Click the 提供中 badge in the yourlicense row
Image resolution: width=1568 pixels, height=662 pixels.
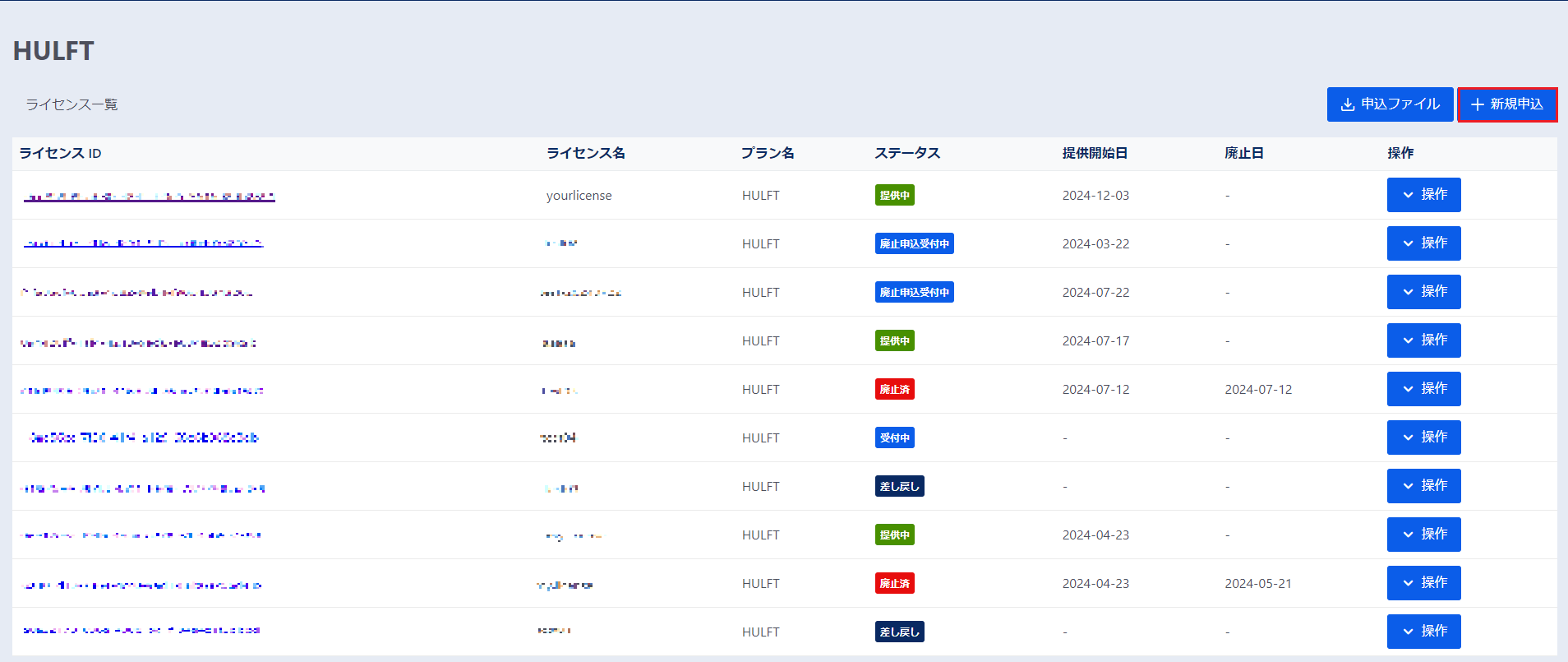[894, 196]
